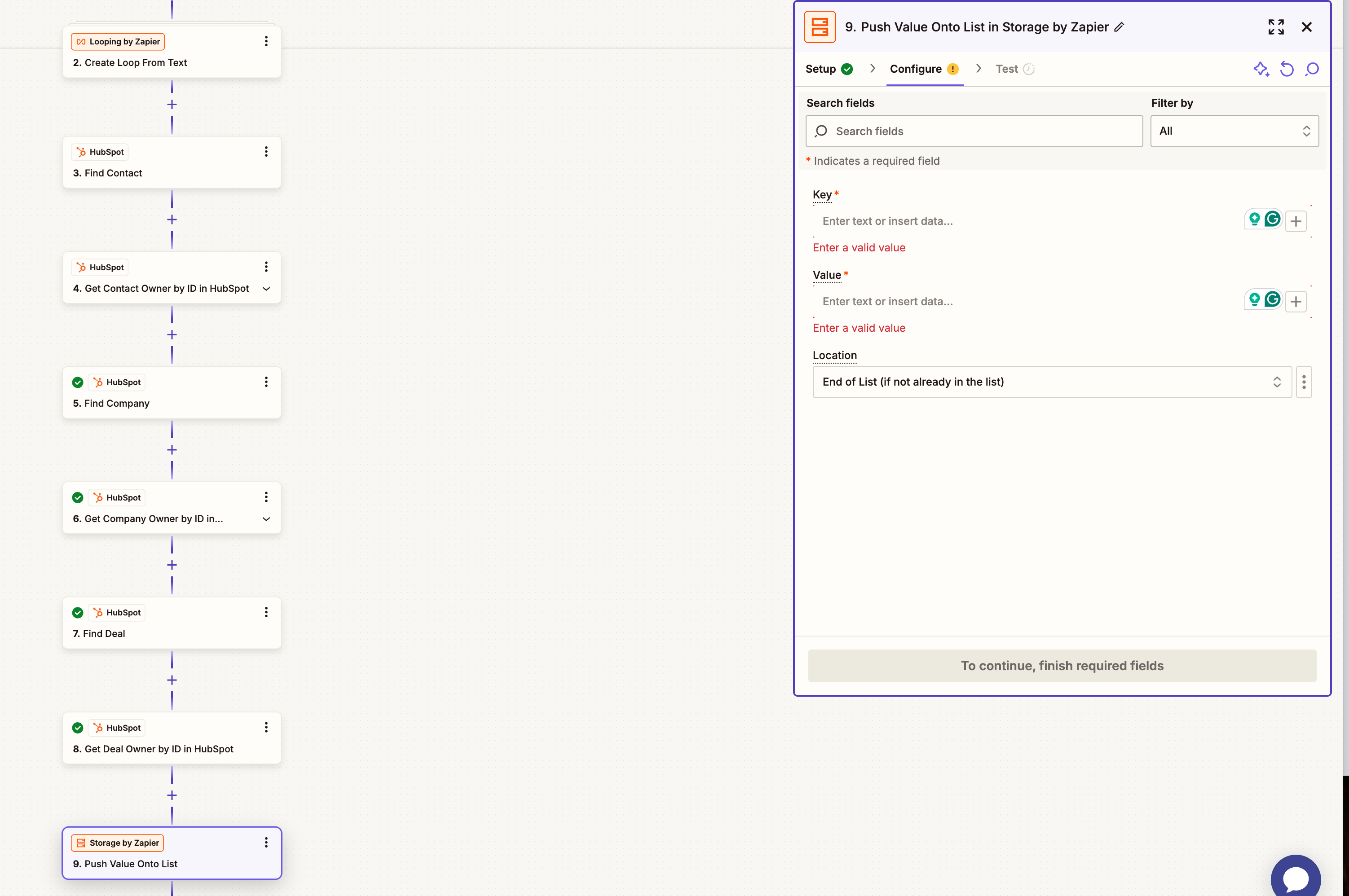
Task: Select the 8. Get Deal Owner by ID step card
Action: pyautogui.click(x=172, y=738)
